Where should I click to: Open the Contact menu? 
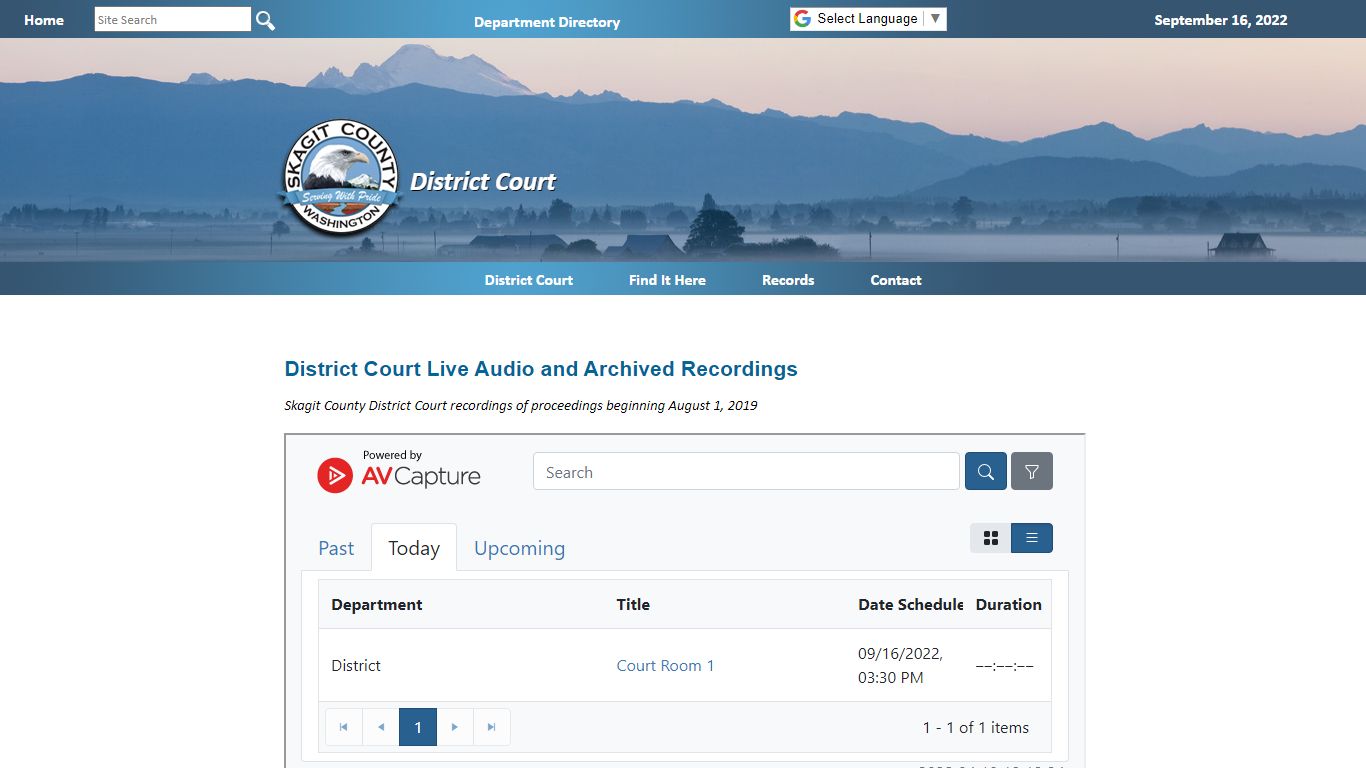(896, 280)
